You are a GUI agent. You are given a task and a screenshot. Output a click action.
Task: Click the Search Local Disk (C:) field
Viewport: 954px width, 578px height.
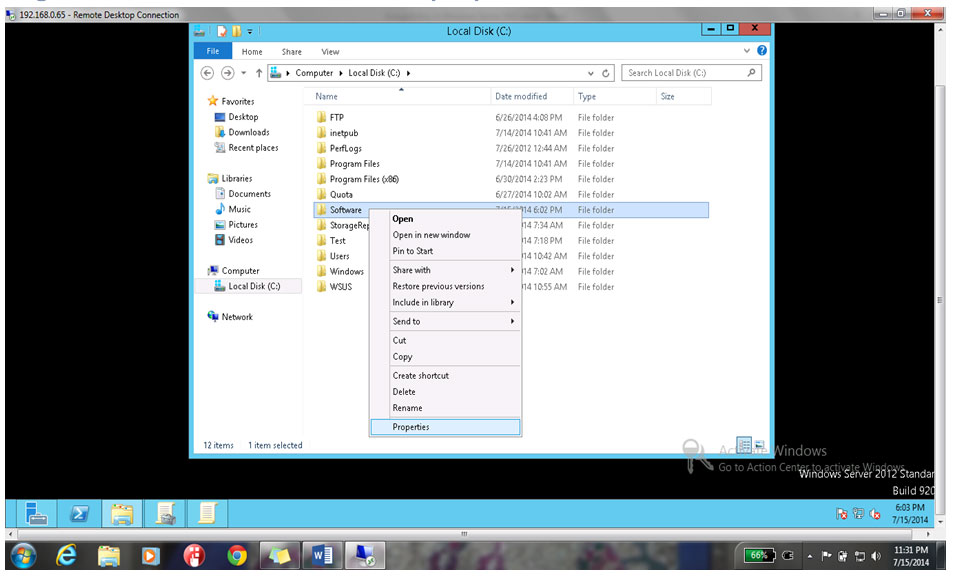pos(691,73)
